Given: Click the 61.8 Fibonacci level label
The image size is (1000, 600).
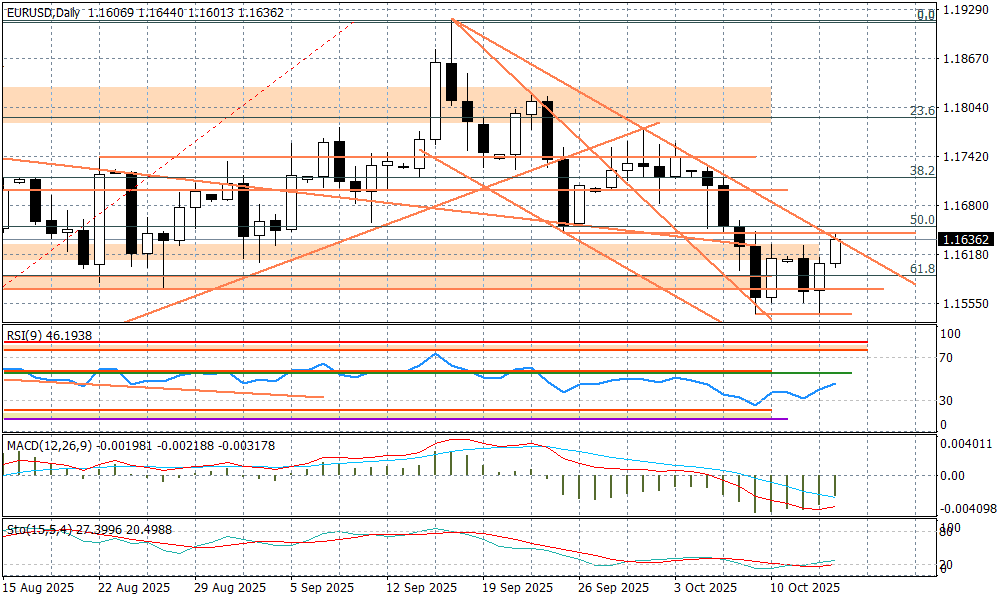Looking at the screenshot, I should coord(923,269).
